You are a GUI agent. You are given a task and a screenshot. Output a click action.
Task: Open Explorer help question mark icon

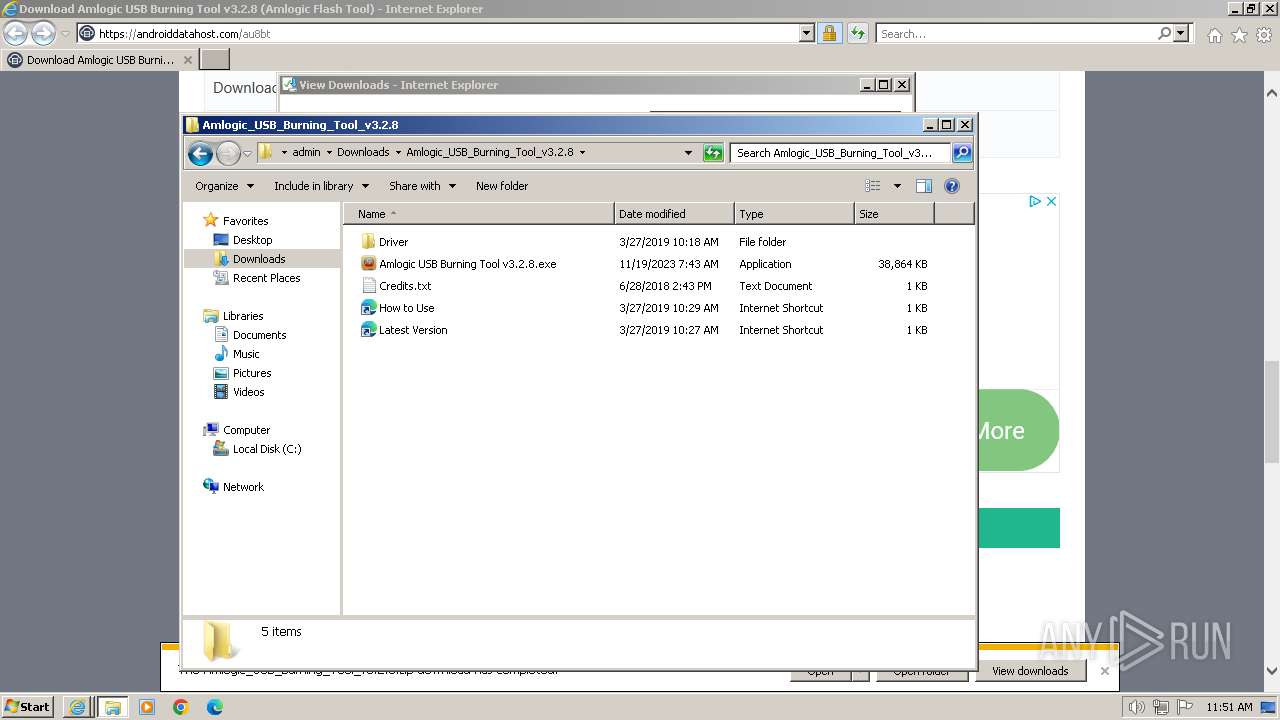[x=952, y=186]
